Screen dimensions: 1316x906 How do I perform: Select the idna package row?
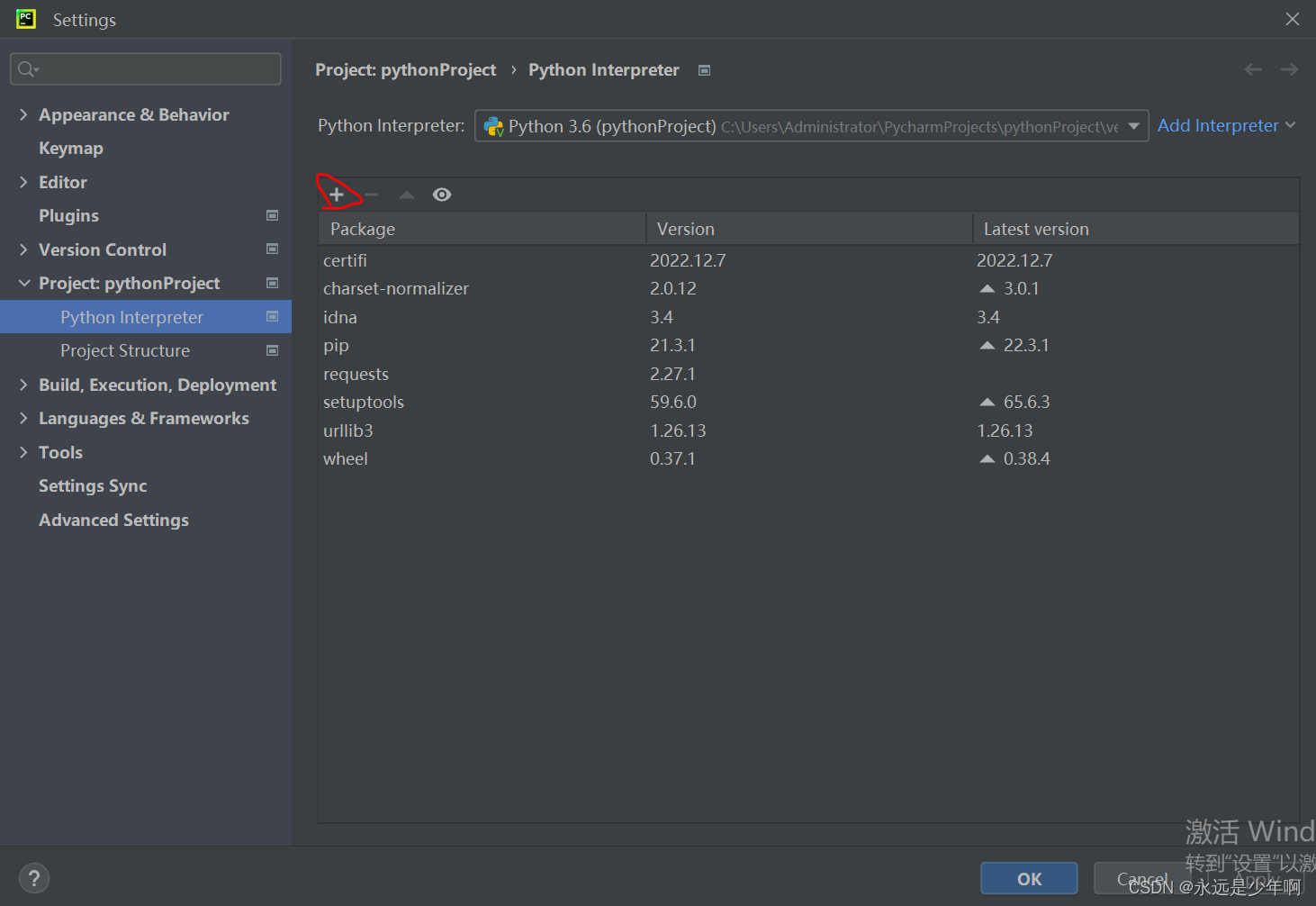808,317
